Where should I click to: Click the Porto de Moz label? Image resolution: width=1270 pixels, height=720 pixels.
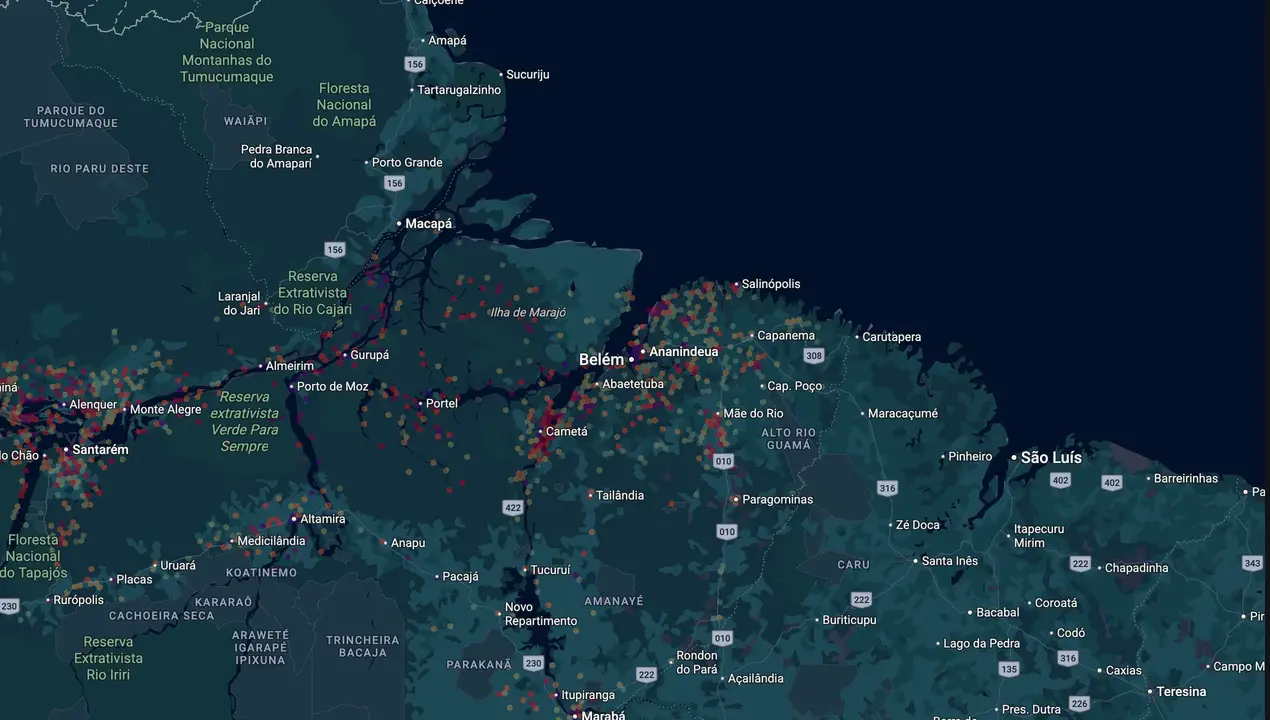click(333, 387)
